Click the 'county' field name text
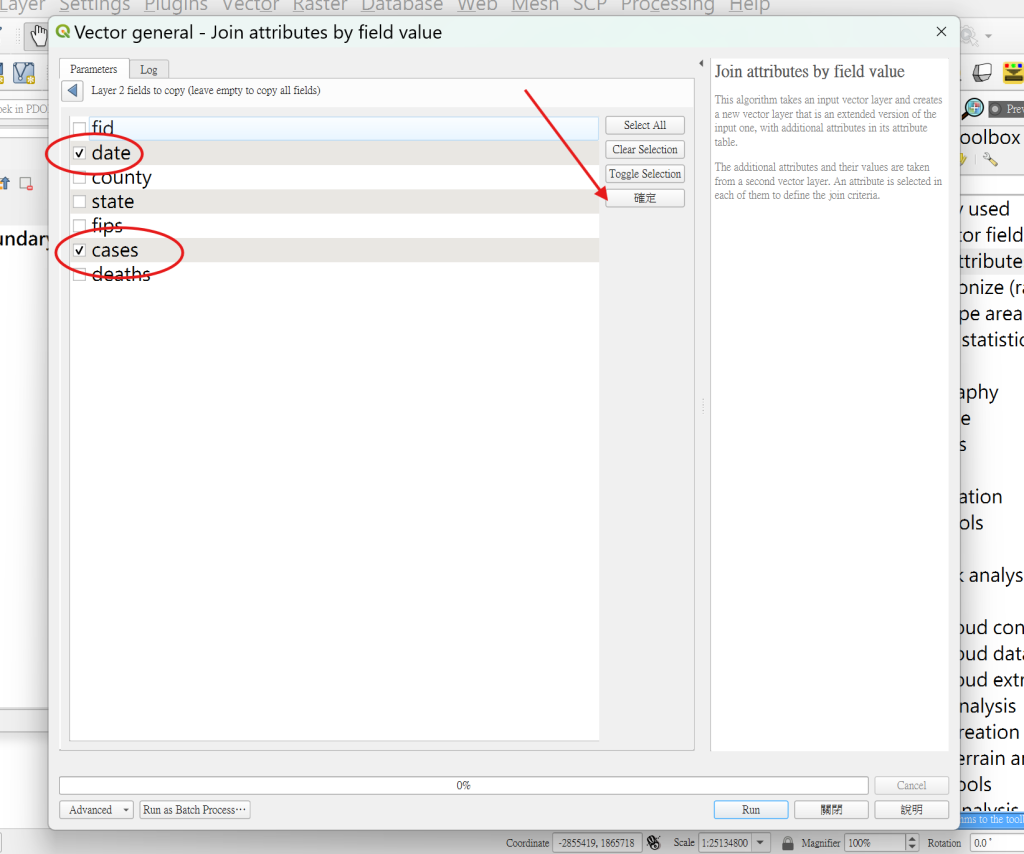The height and width of the screenshot is (854, 1024). click(121, 177)
